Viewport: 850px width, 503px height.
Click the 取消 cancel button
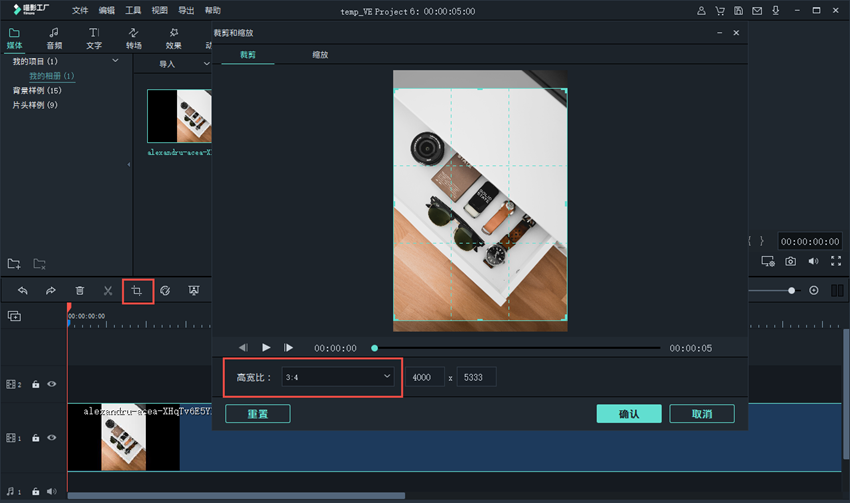tap(702, 414)
